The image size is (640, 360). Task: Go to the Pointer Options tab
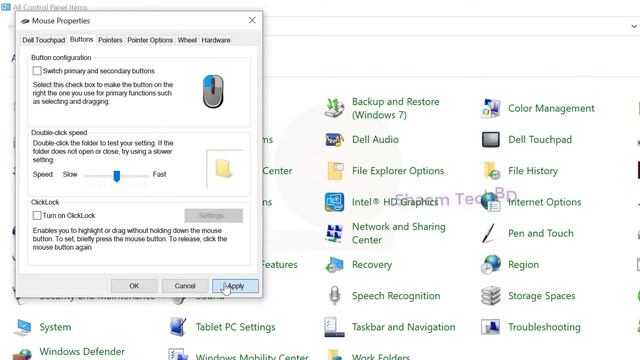click(x=150, y=40)
